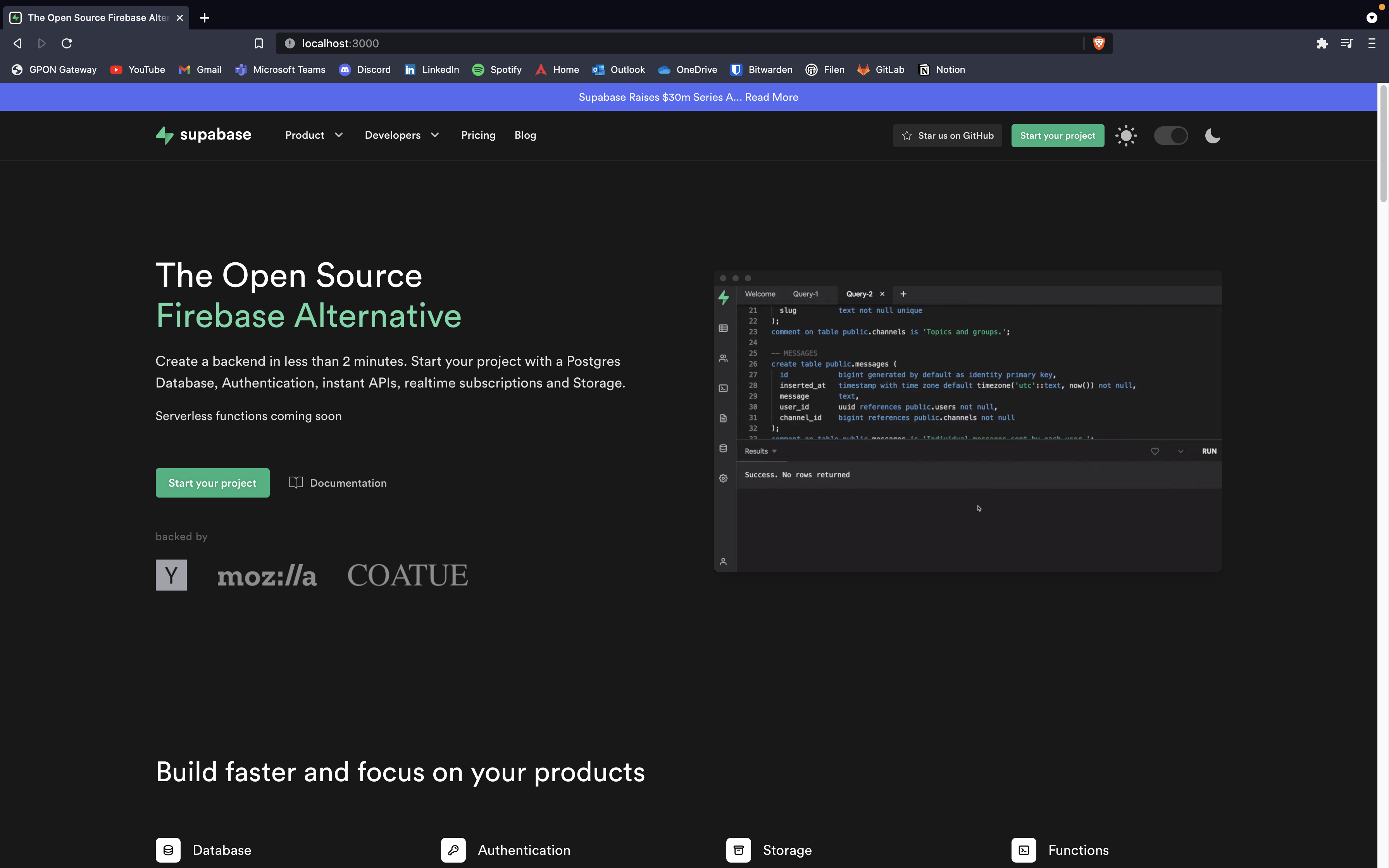Open the Documentation link
This screenshot has height=868, width=1389.
338,483
